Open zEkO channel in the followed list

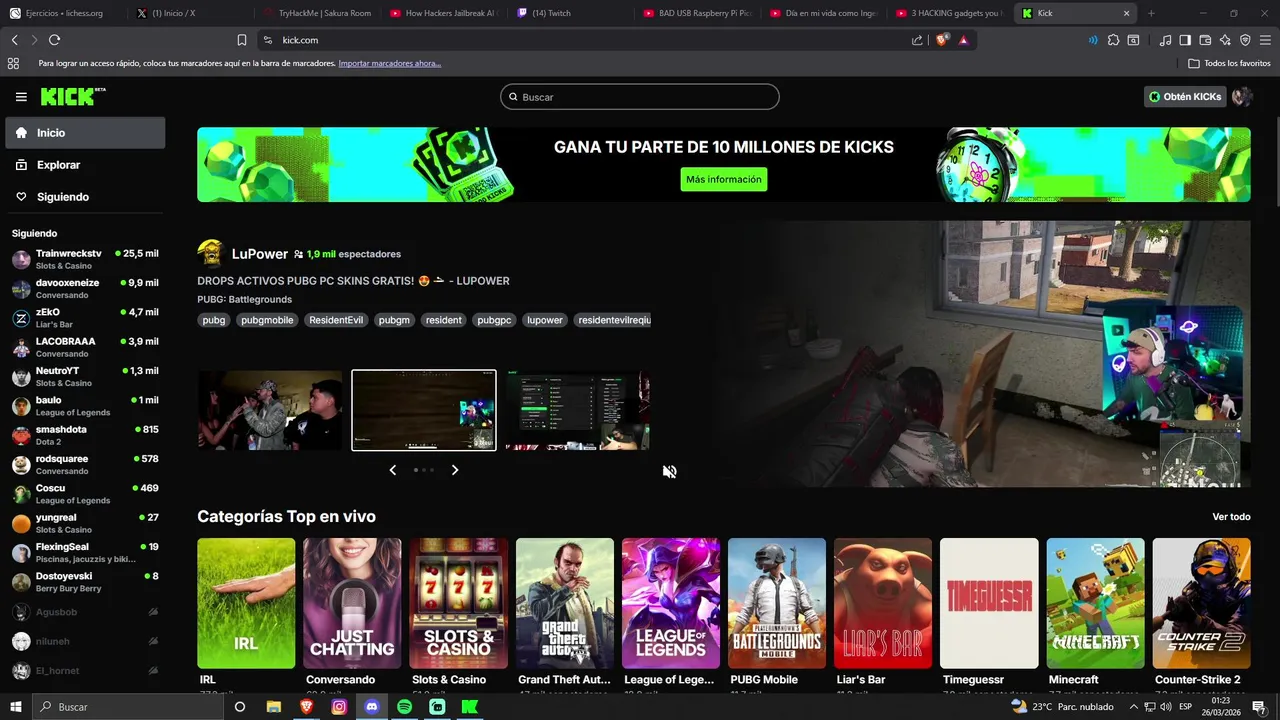[x=85, y=318]
